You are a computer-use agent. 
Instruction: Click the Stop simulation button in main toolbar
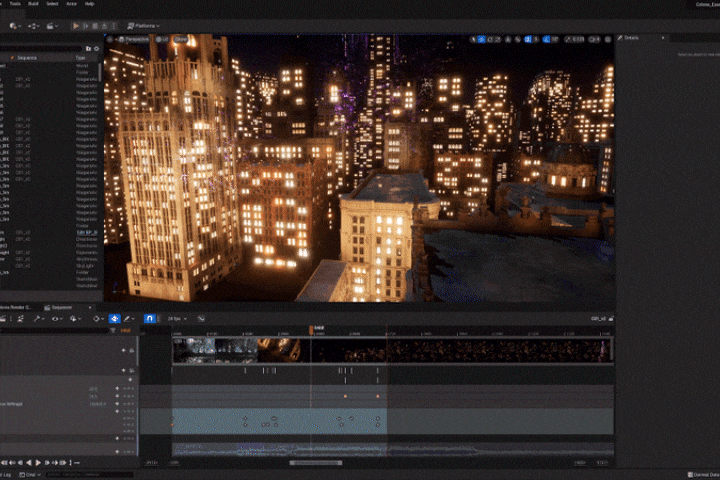pyautogui.click(x=95, y=26)
